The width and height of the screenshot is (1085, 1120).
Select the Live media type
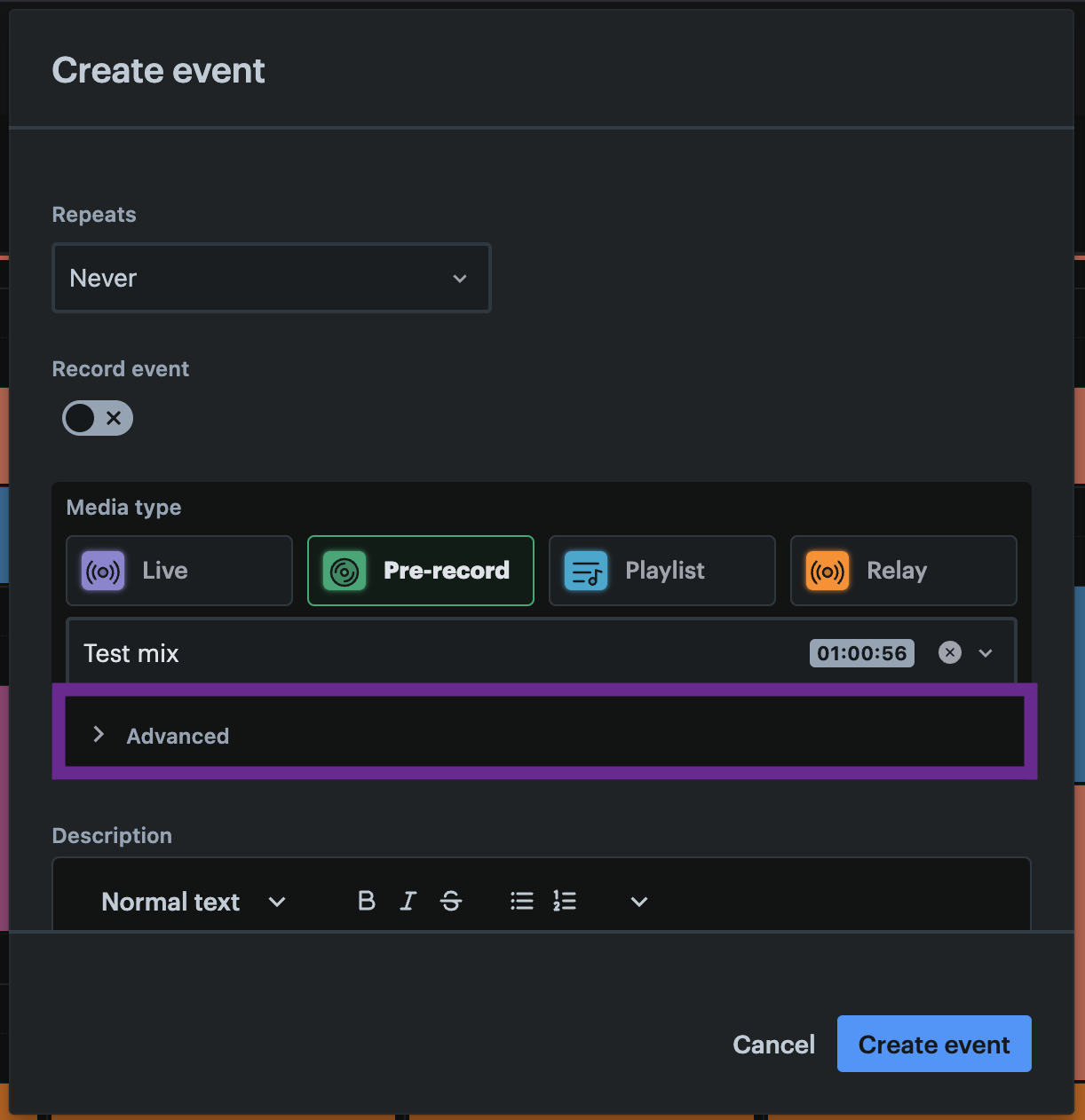[179, 571]
